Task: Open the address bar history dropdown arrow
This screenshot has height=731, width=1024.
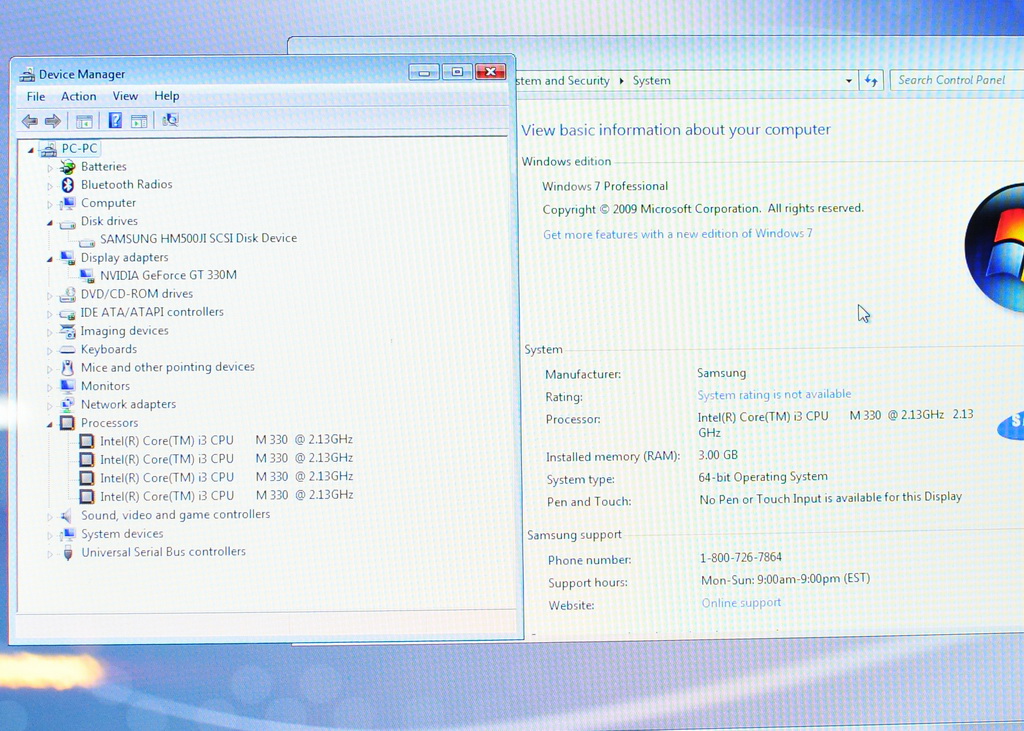Action: click(x=848, y=81)
